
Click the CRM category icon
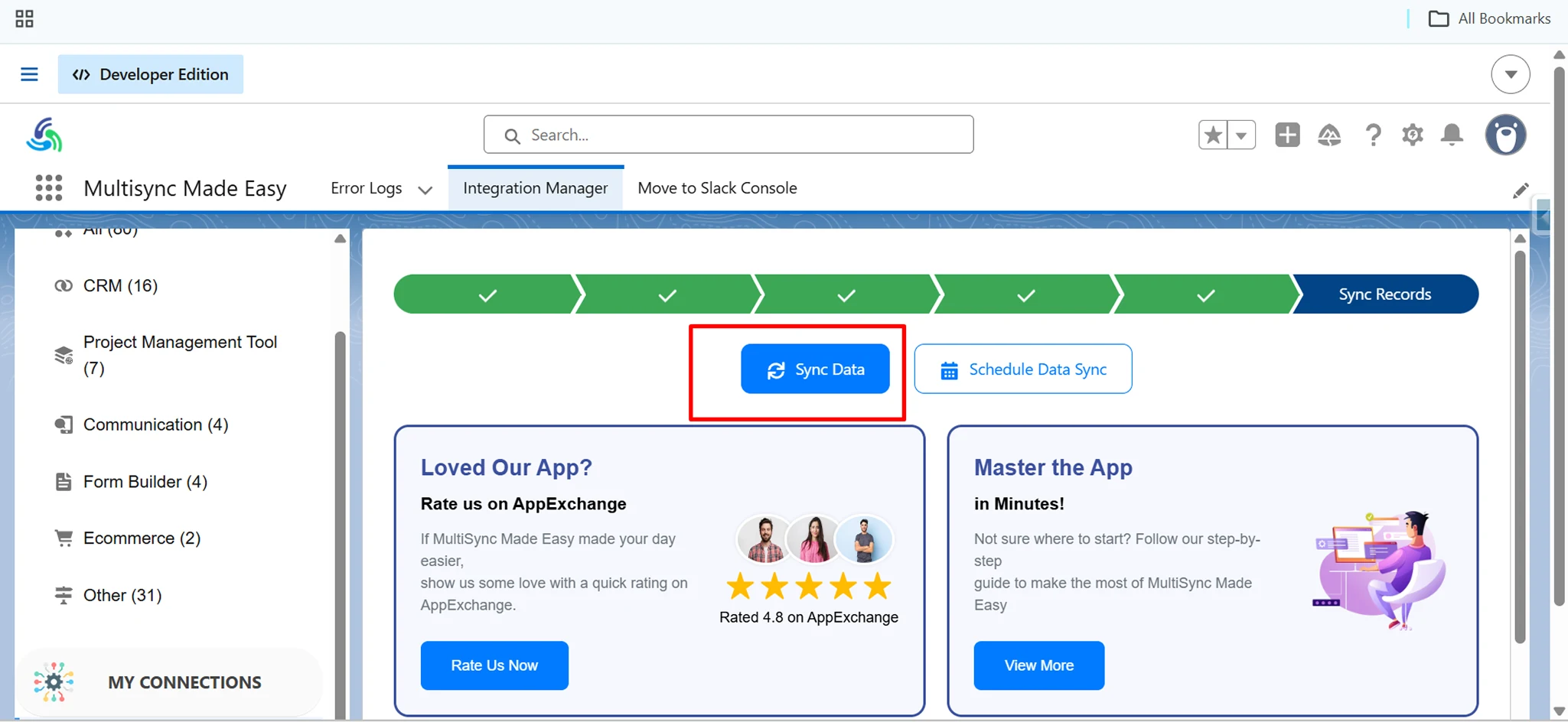click(x=64, y=285)
